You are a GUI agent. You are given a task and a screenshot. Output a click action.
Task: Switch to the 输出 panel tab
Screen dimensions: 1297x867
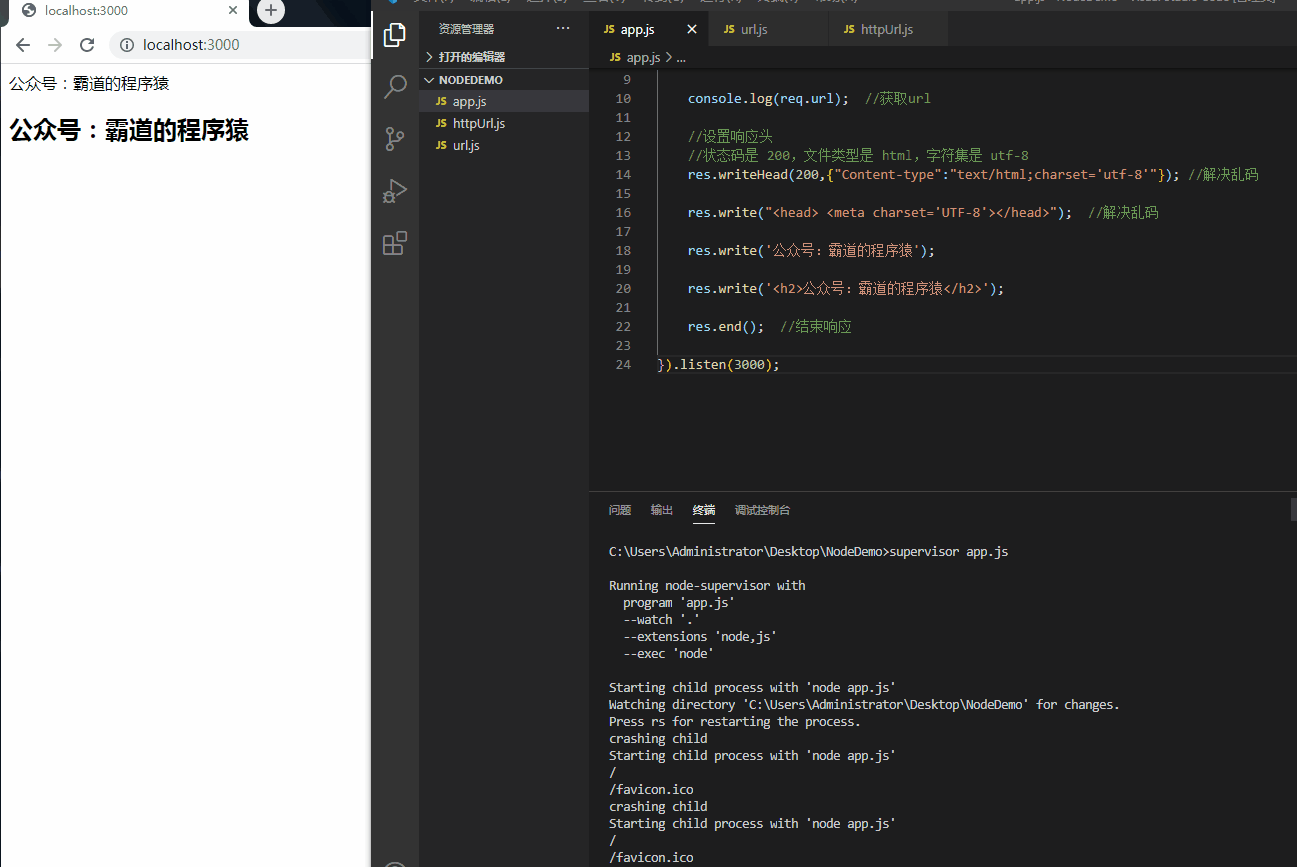pyautogui.click(x=662, y=510)
